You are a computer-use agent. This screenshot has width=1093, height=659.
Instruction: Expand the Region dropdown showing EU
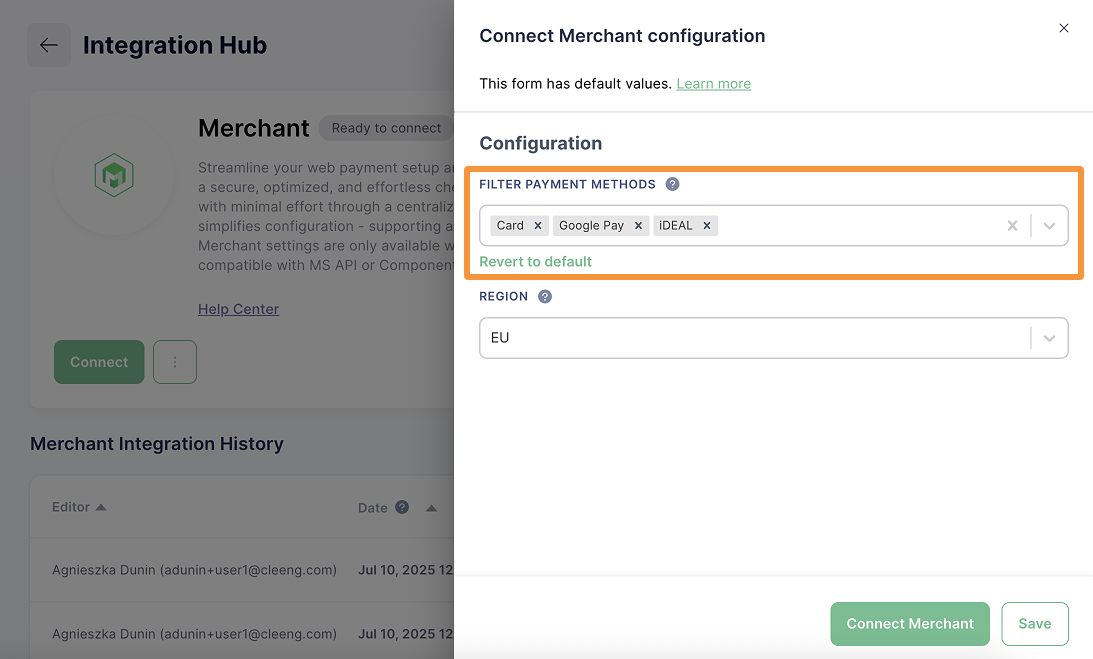tap(1049, 338)
